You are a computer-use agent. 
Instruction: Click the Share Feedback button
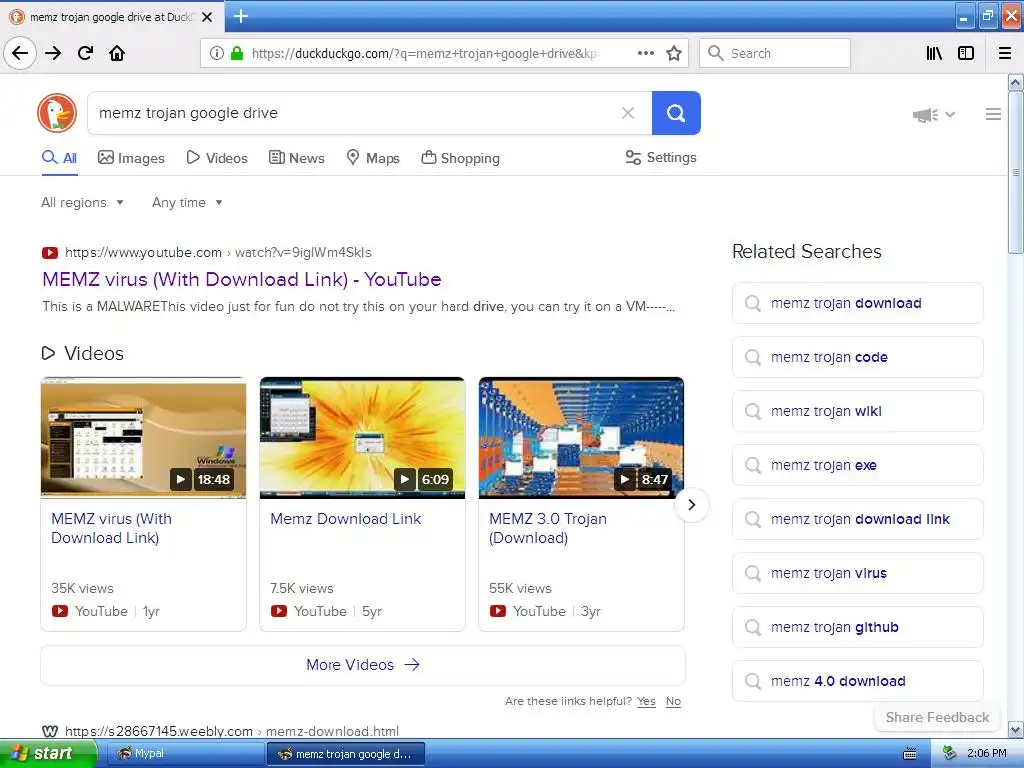click(937, 717)
